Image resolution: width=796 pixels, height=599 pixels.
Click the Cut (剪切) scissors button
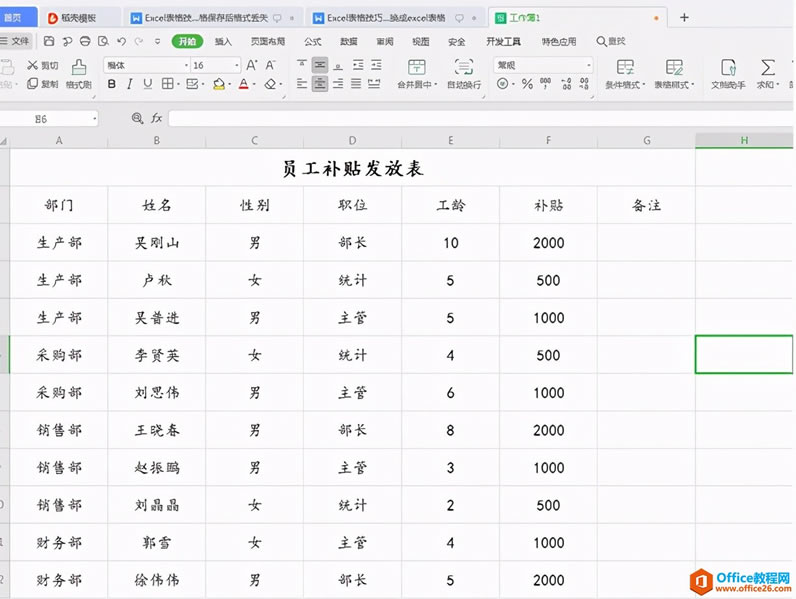[43, 65]
